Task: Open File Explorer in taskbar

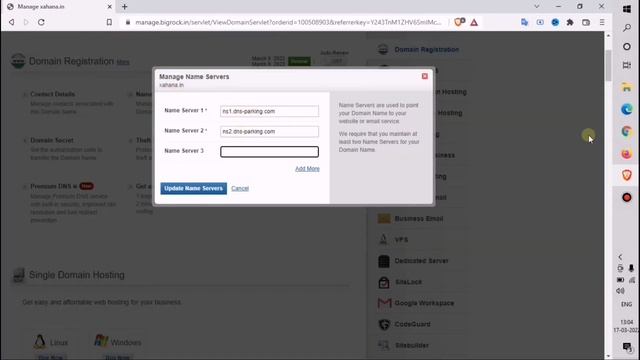Action: point(627,87)
